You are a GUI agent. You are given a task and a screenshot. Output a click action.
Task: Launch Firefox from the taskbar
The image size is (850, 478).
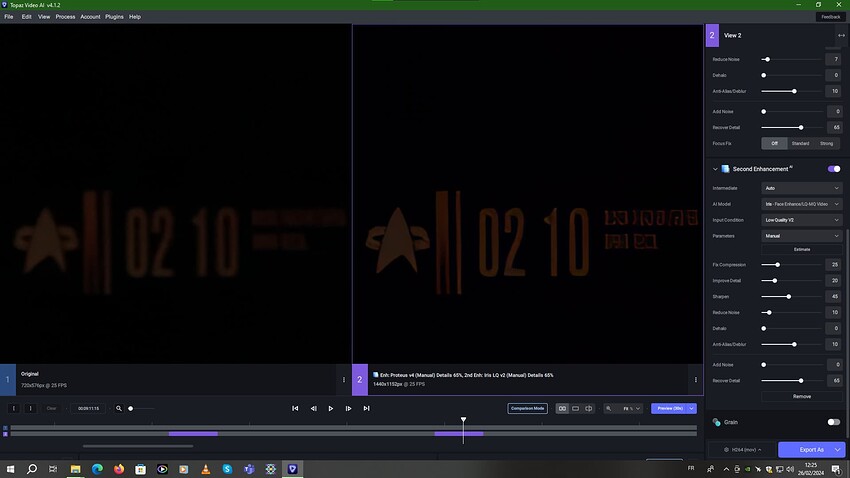coord(119,469)
